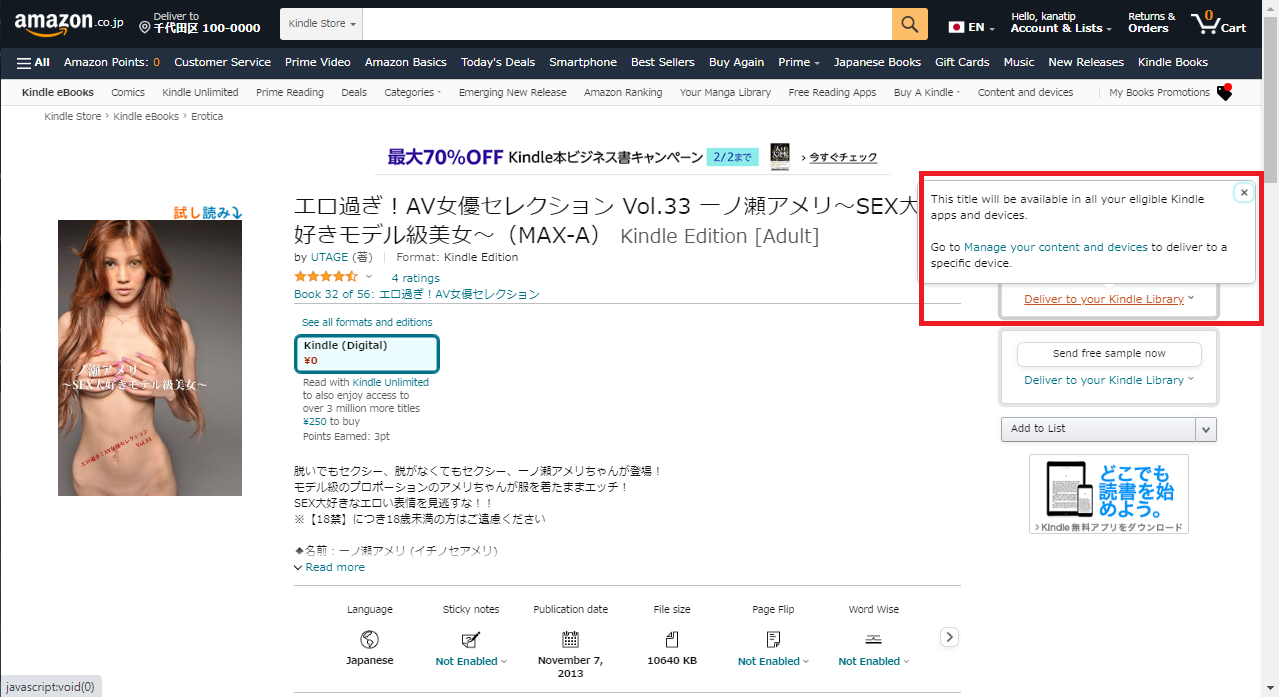Show next product details with the arrow
Image resolution: width=1279 pixels, height=697 pixels.
[x=950, y=637]
